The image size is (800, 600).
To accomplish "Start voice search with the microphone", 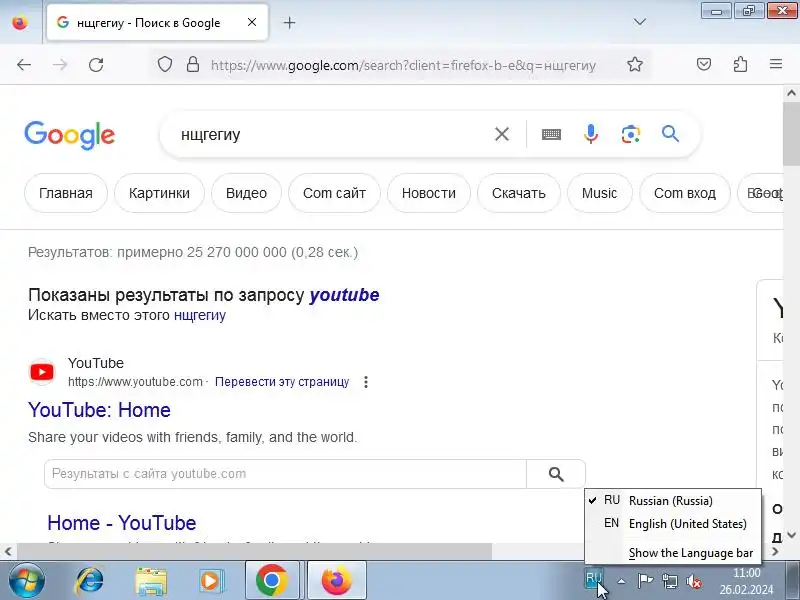I will click(x=591, y=134).
